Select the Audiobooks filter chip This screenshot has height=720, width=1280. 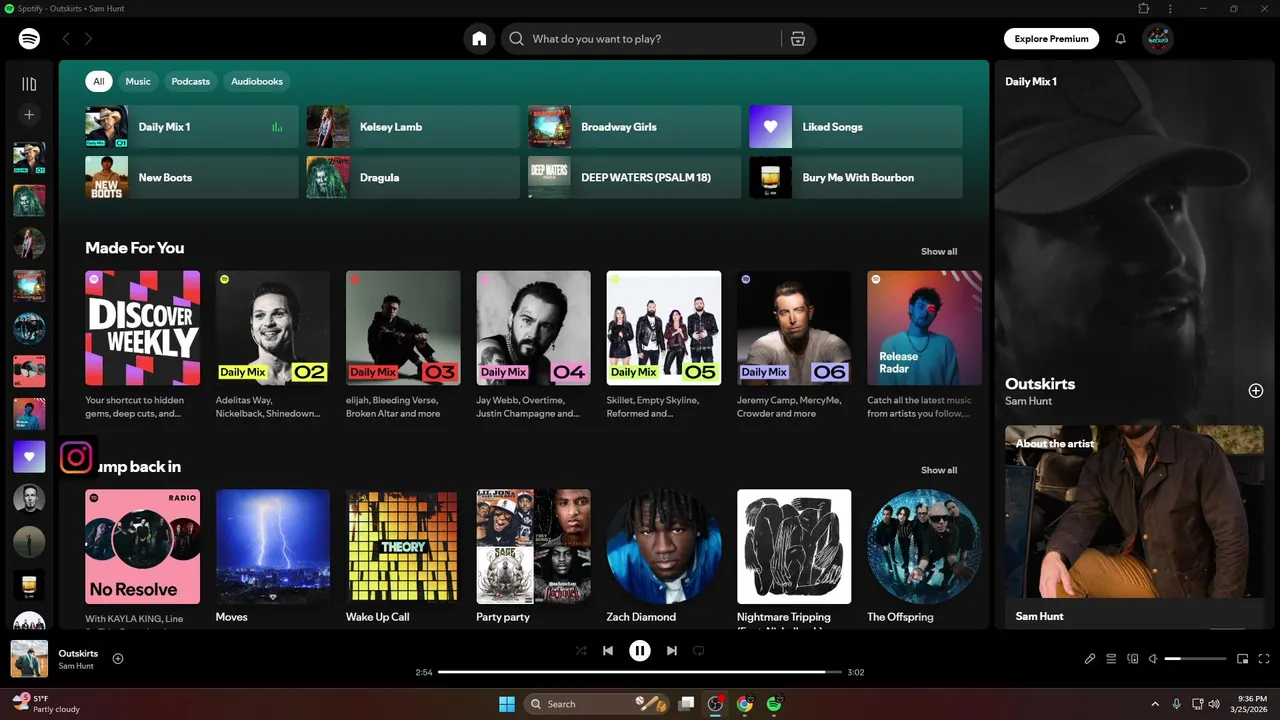257,82
